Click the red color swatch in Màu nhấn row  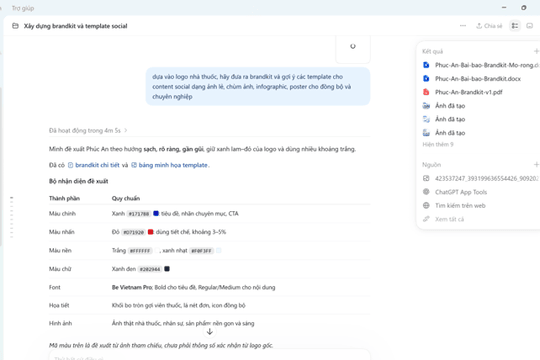150,232
